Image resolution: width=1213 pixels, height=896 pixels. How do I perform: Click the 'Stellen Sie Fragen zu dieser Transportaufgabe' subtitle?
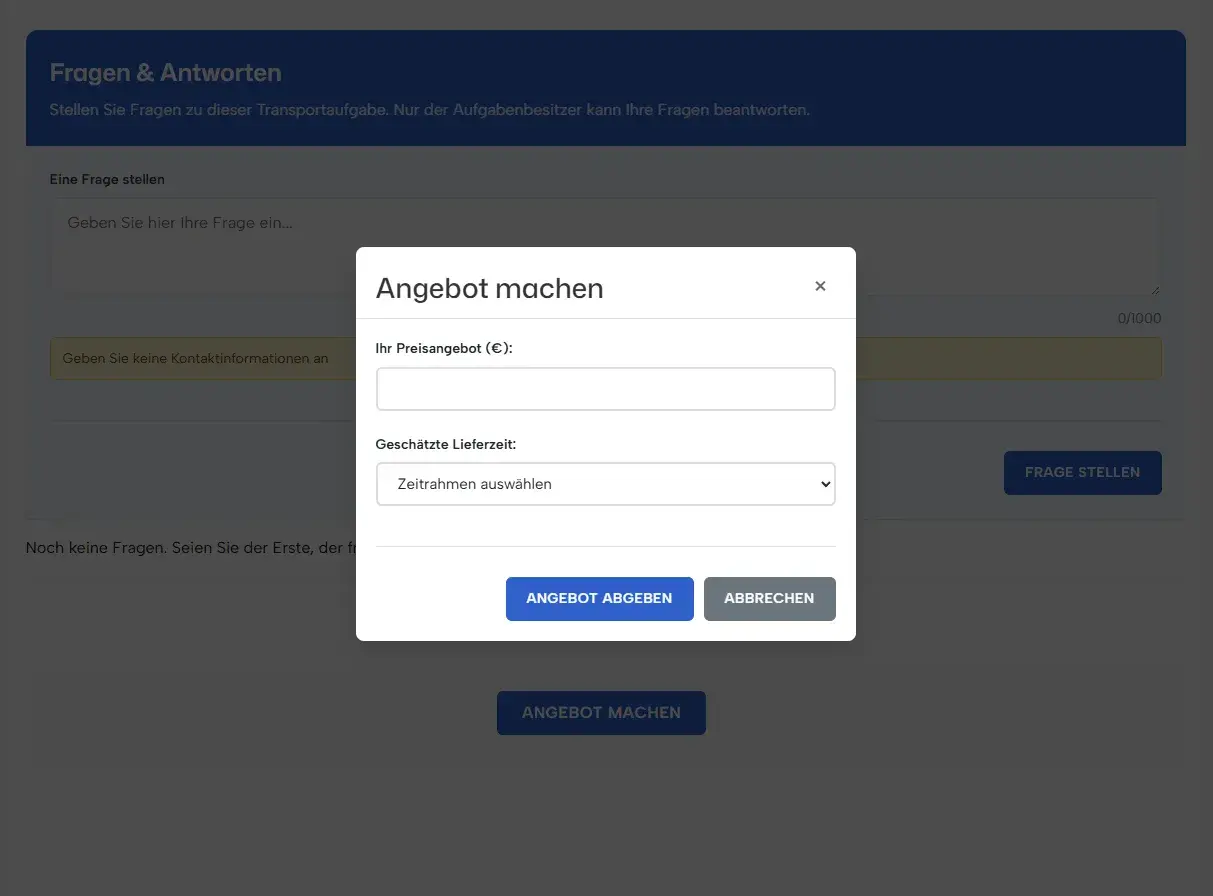(429, 109)
